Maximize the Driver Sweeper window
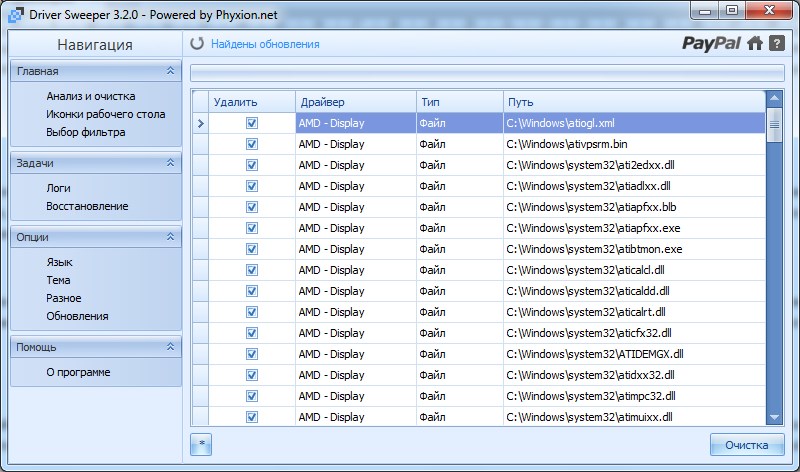Viewport: 800px width, 472px height. pyautogui.click(x=732, y=11)
